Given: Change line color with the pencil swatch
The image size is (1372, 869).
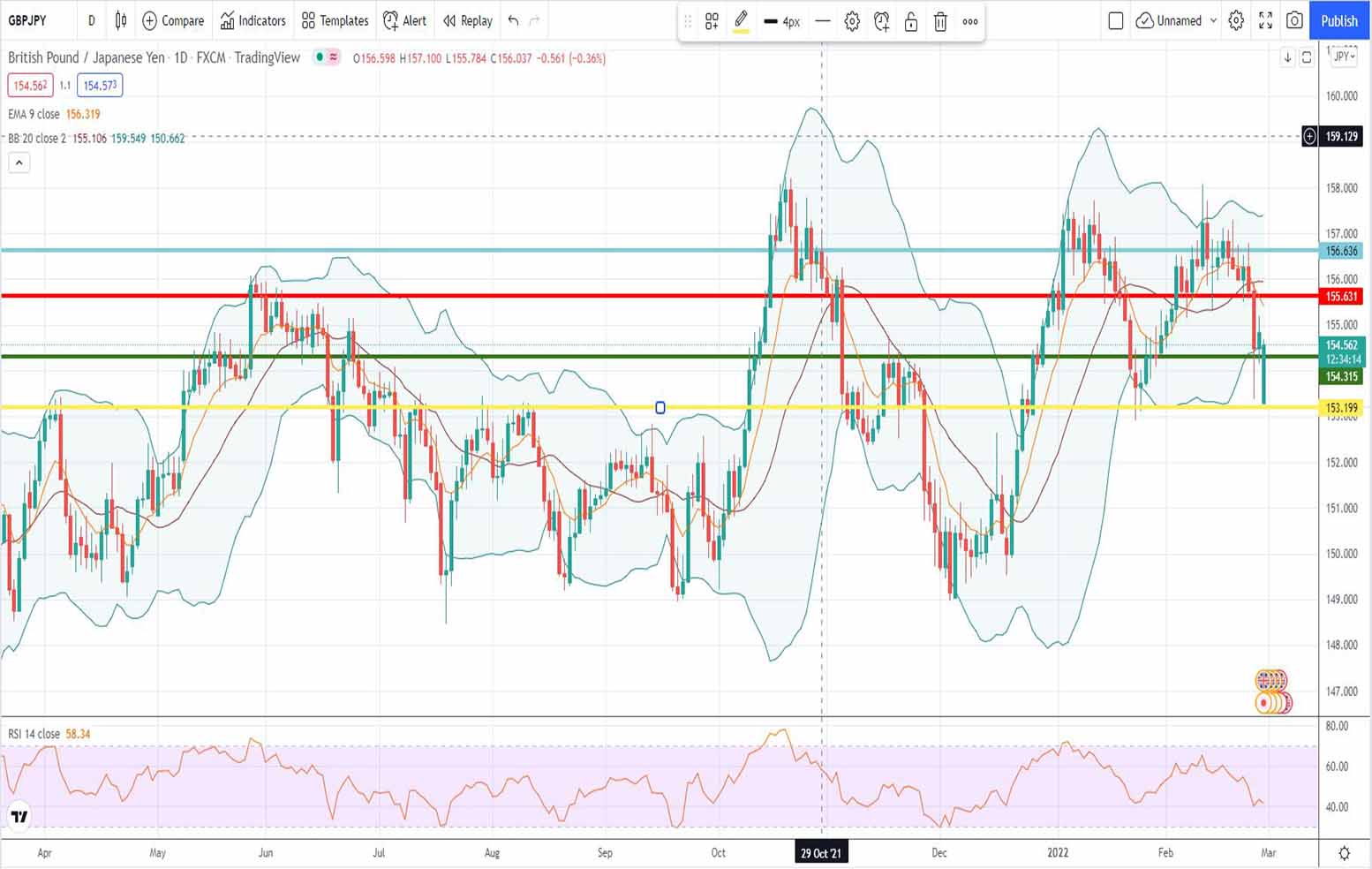Looking at the screenshot, I should pos(741,21).
